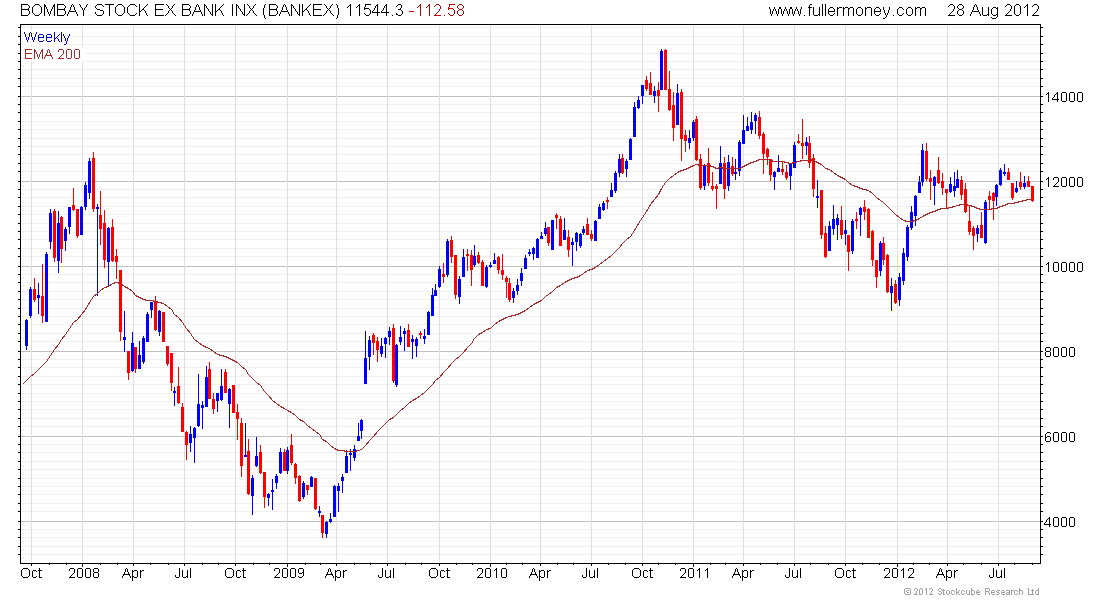Click the Oct label just before 2011
This screenshot has width=1100, height=600.
coord(642,573)
